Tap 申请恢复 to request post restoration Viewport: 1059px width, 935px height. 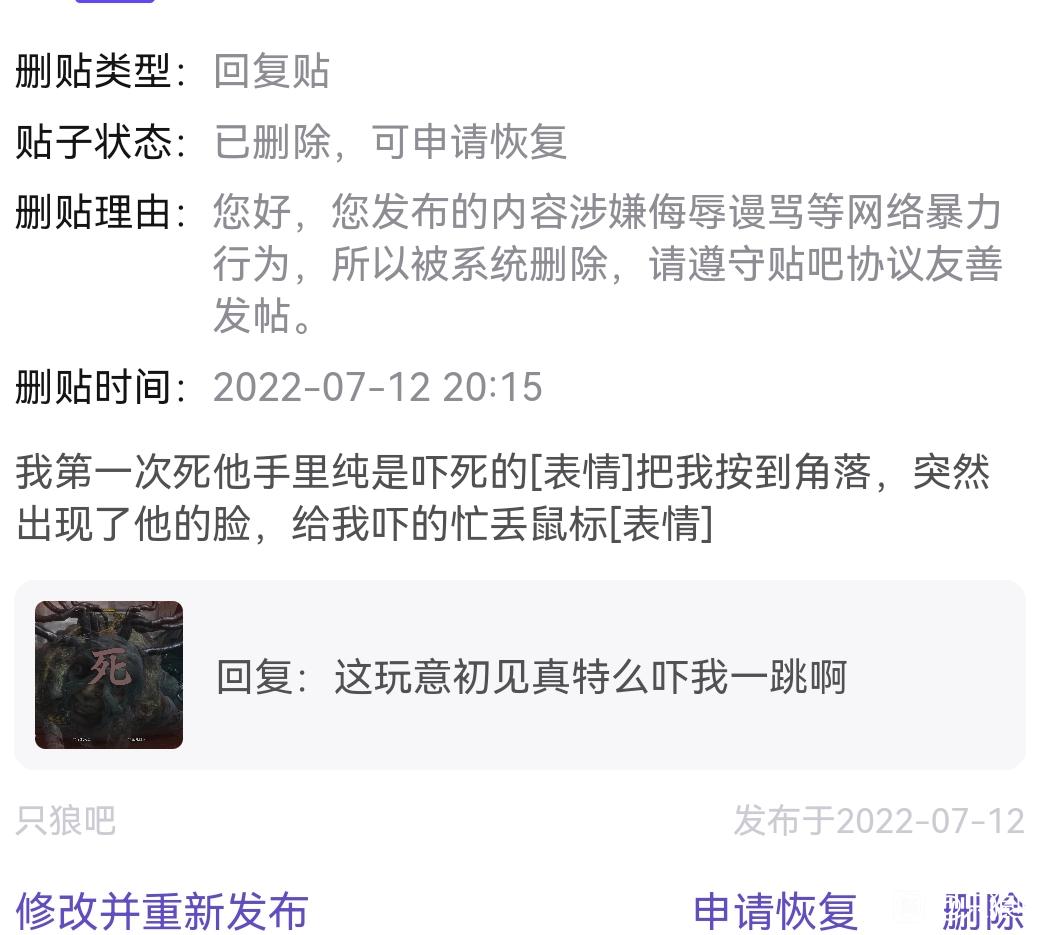[775, 911]
